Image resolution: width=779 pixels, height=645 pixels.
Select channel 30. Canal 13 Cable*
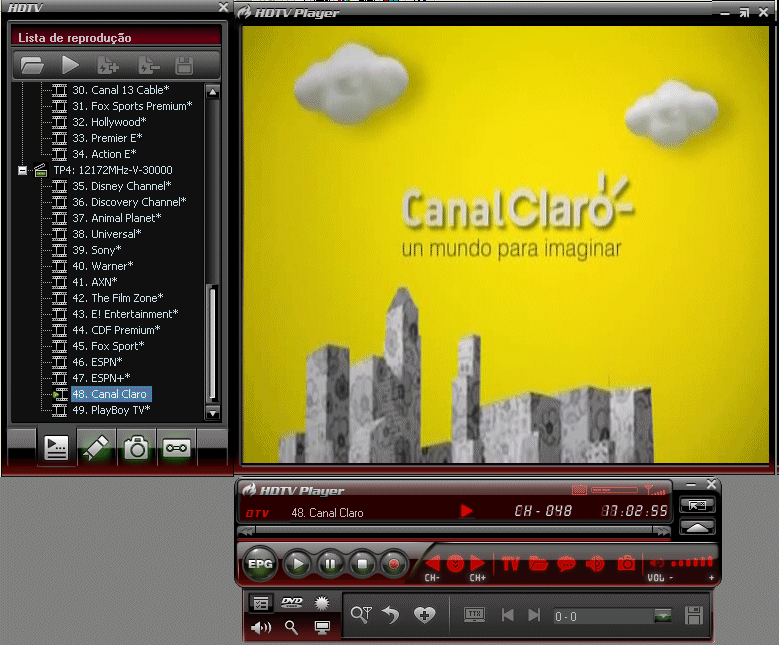[121, 90]
